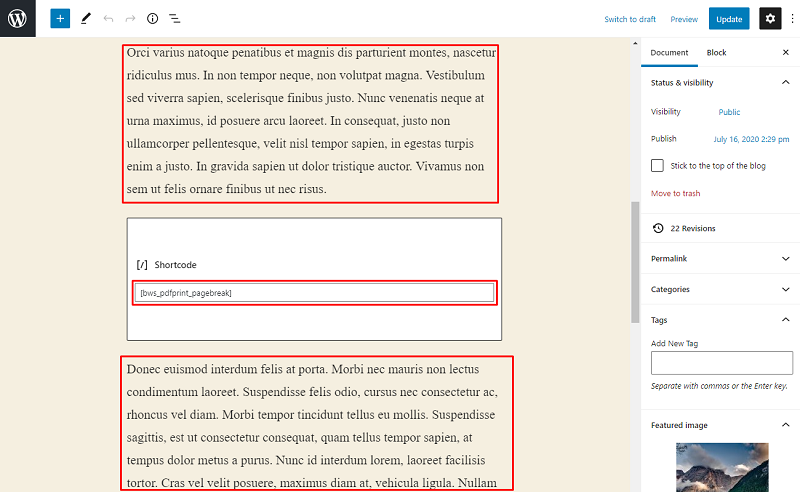Click the featured image mountain thumbnail
Image resolution: width=800 pixels, height=492 pixels.
click(x=722, y=468)
